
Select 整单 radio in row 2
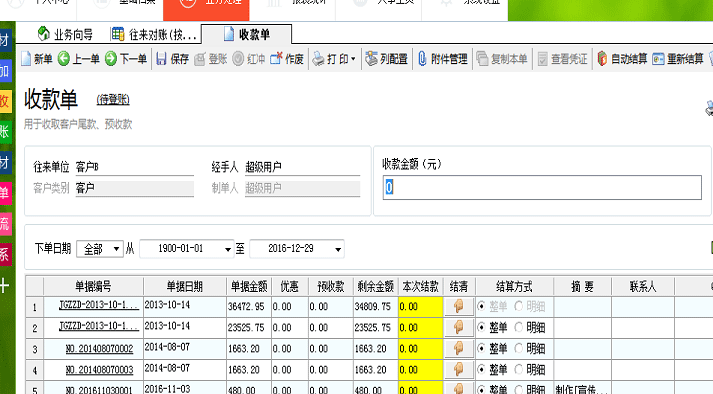pos(481,327)
